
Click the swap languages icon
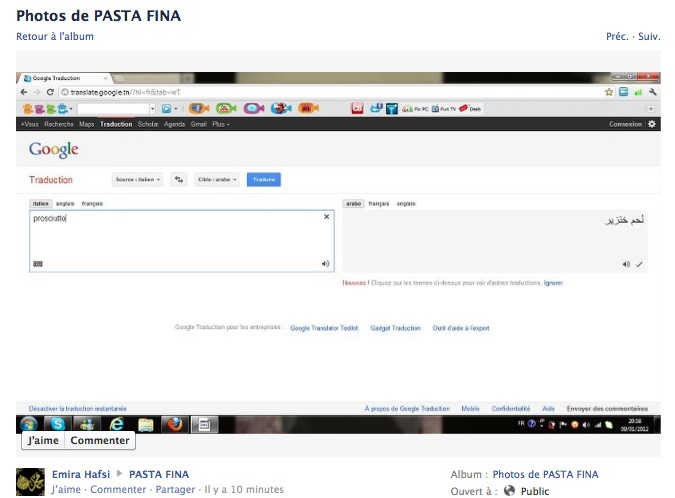click(179, 179)
